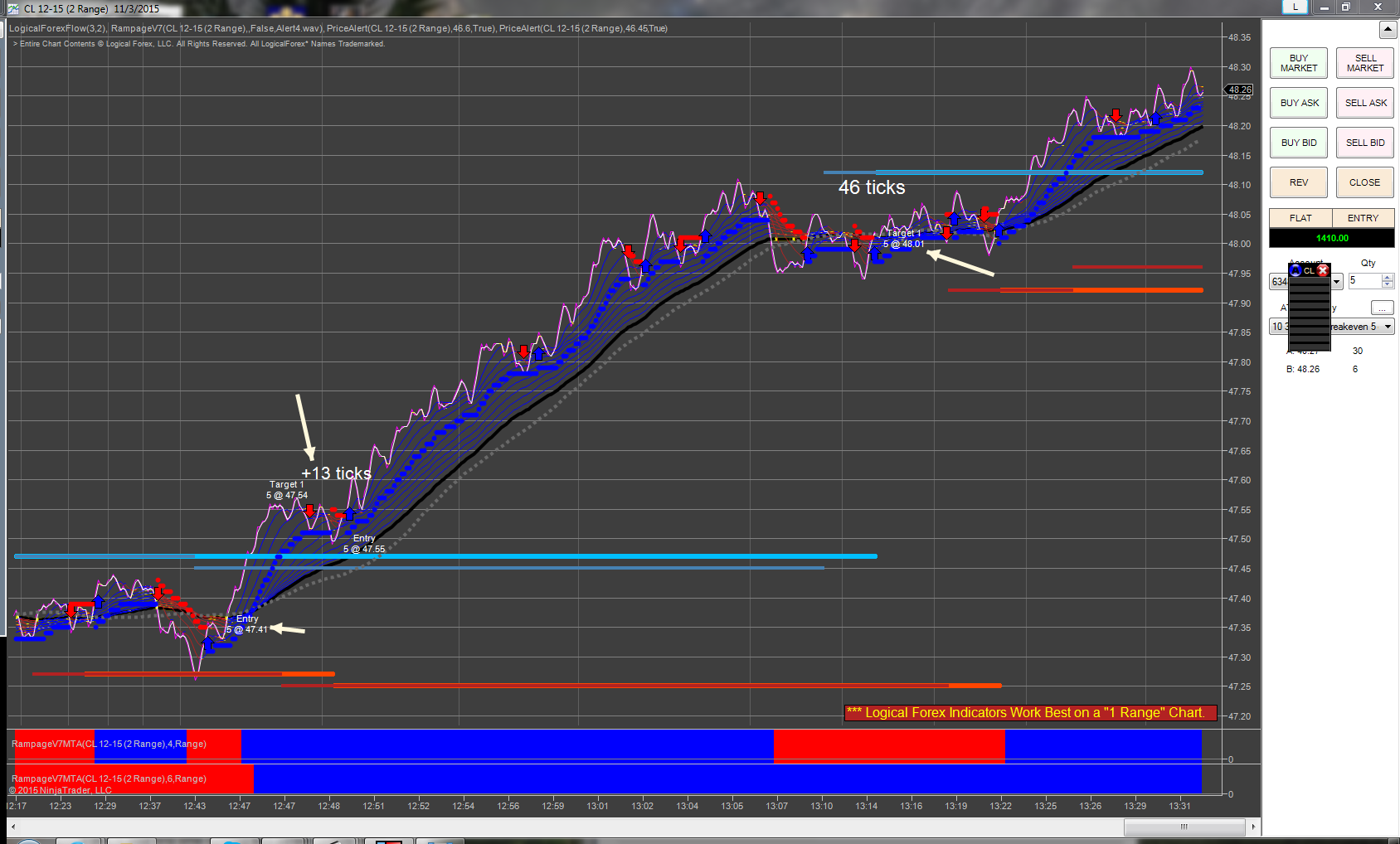The height and width of the screenshot is (844, 1400).
Task: Click the 13:22 time axis label
Action: 1001,806
